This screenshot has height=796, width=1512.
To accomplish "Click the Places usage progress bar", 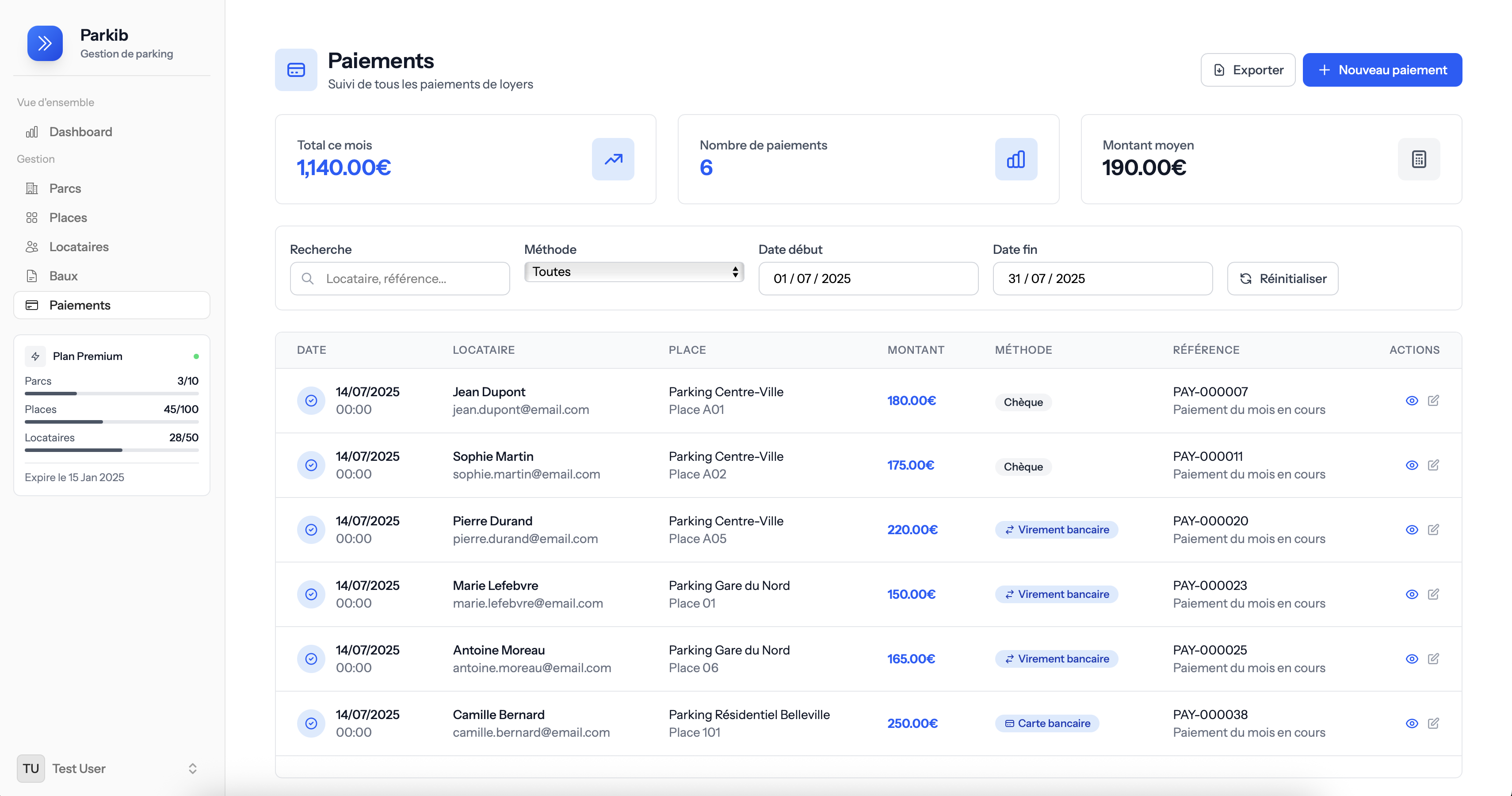I will 111,421.
